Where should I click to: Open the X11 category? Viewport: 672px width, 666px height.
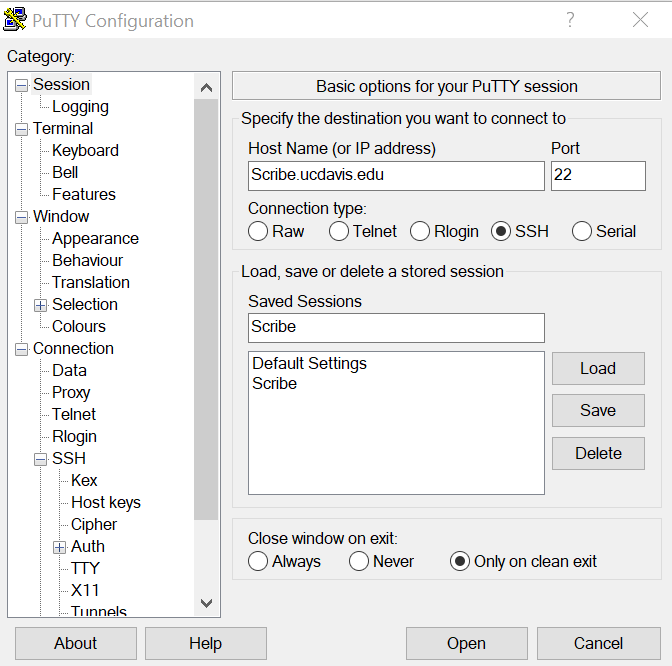(85, 590)
